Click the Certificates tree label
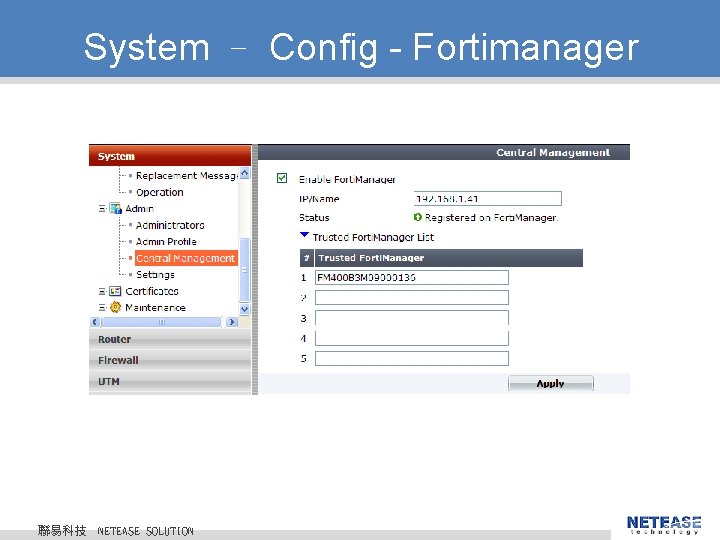 152,291
